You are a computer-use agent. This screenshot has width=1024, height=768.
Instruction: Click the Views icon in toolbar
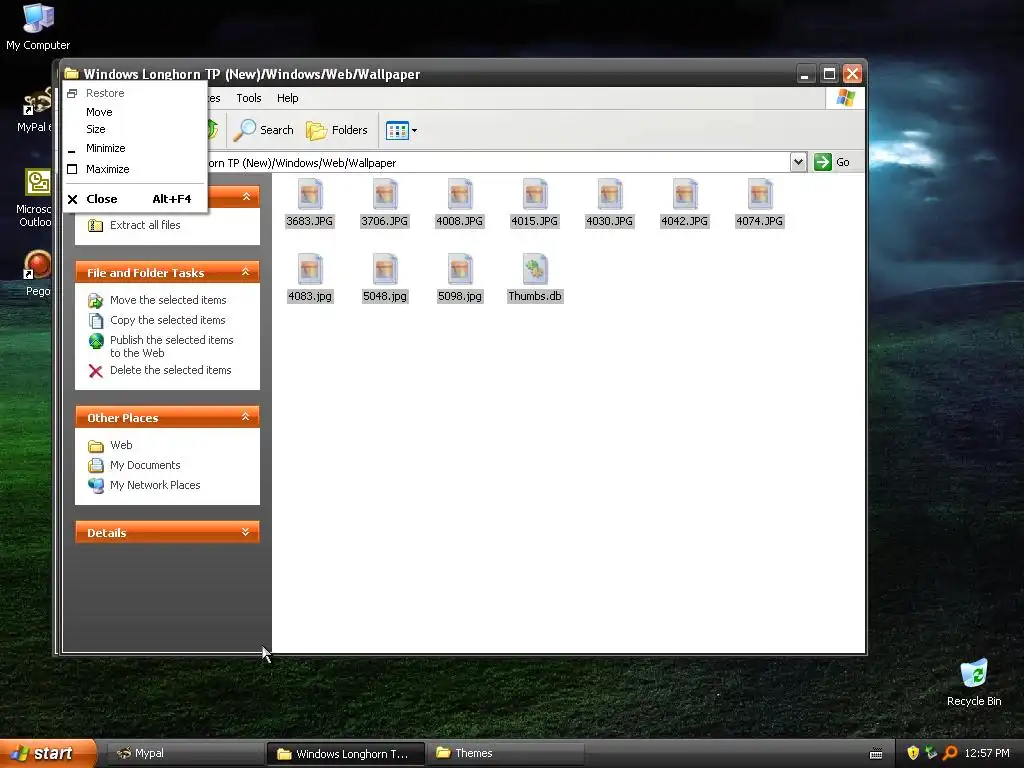[397, 131]
